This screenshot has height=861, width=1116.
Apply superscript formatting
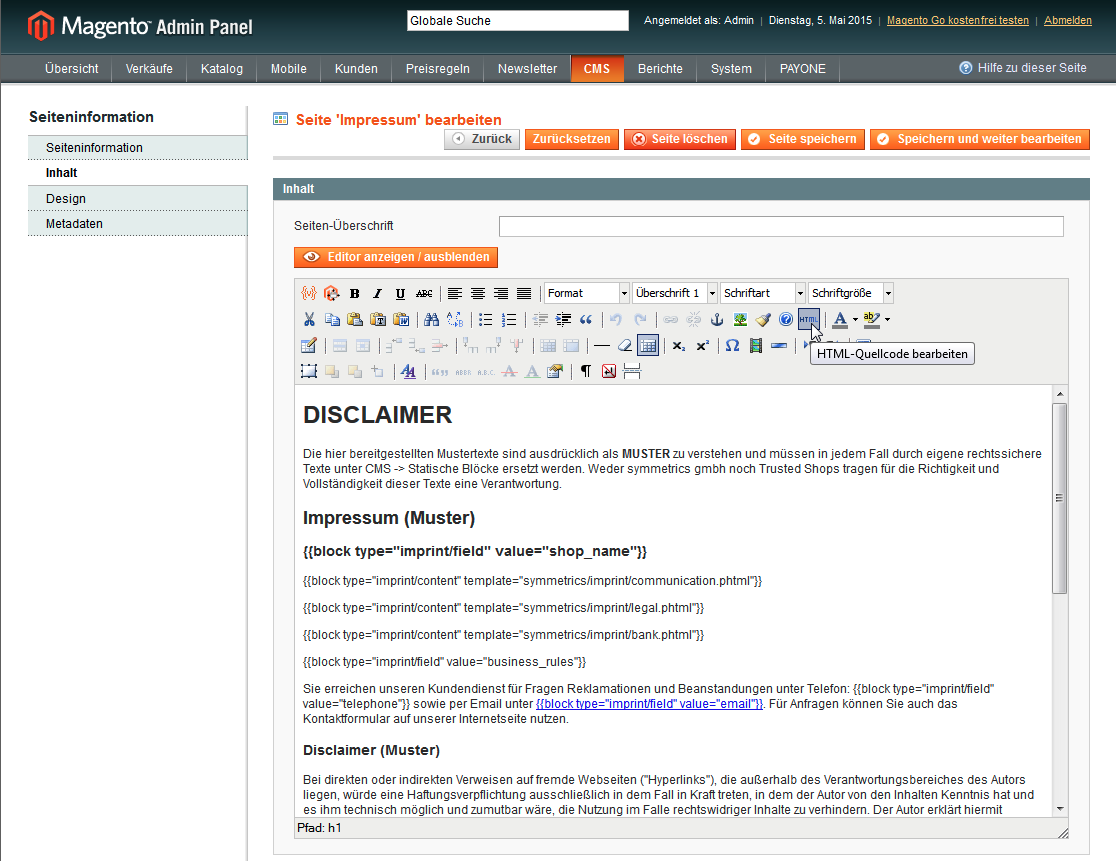[702, 346]
